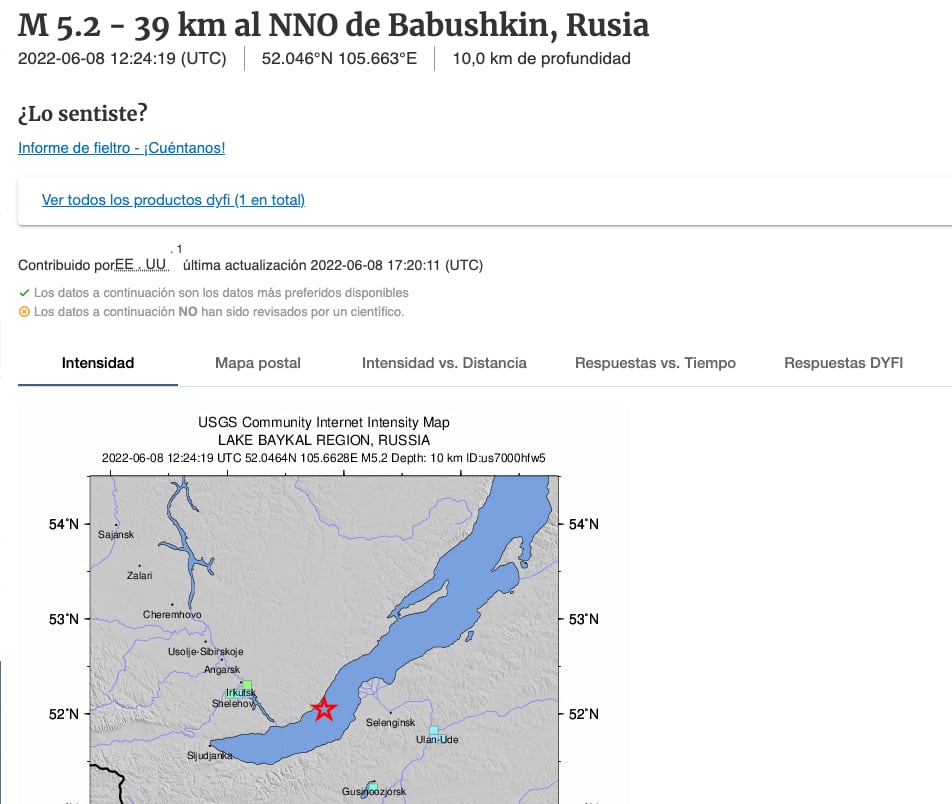This screenshot has height=804, width=952.
Task: Switch to the Mapa postal tab
Action: pyautogui.click(x=257, y=363)
